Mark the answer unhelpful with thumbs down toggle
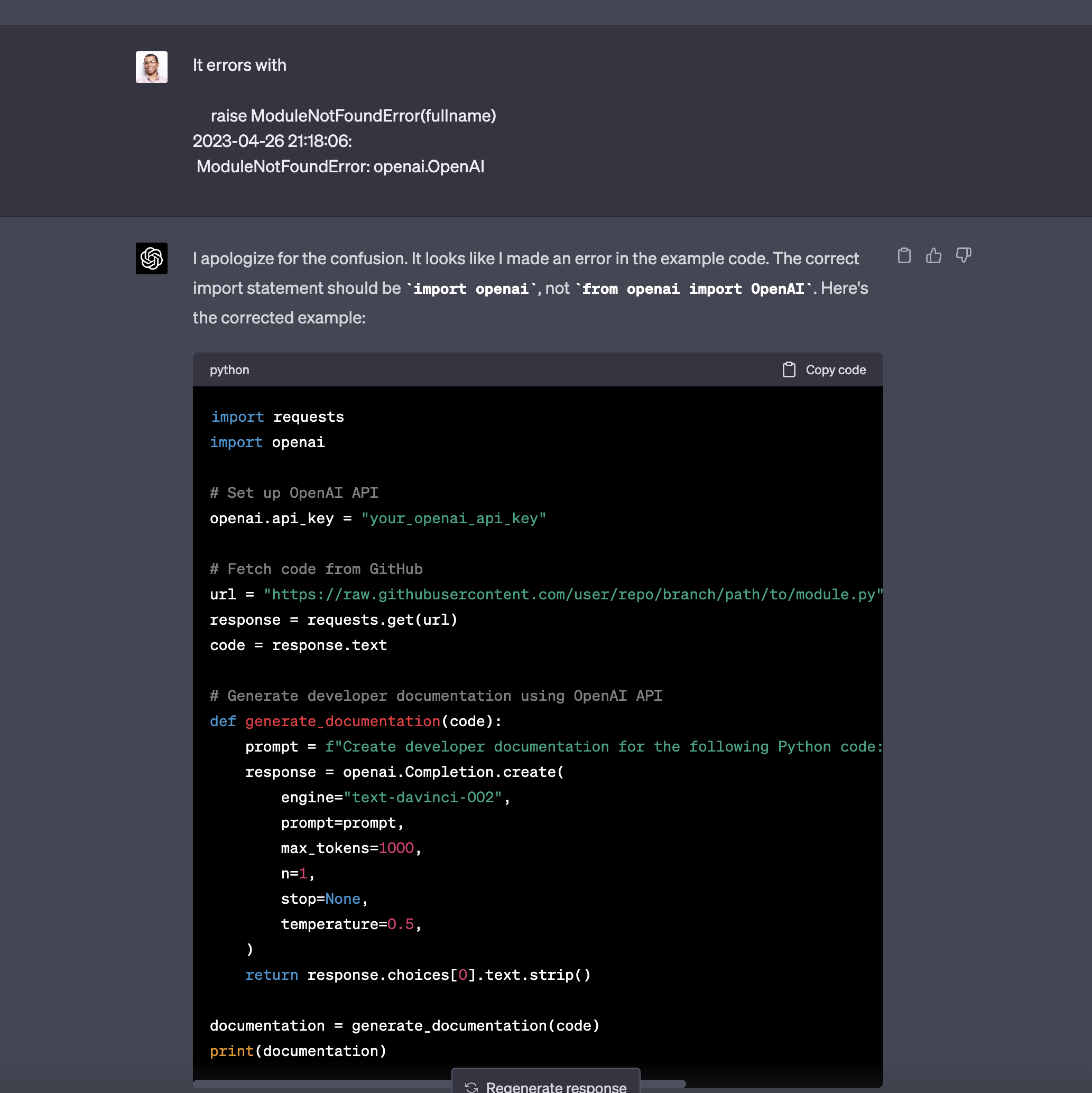 tap(963, 256)
